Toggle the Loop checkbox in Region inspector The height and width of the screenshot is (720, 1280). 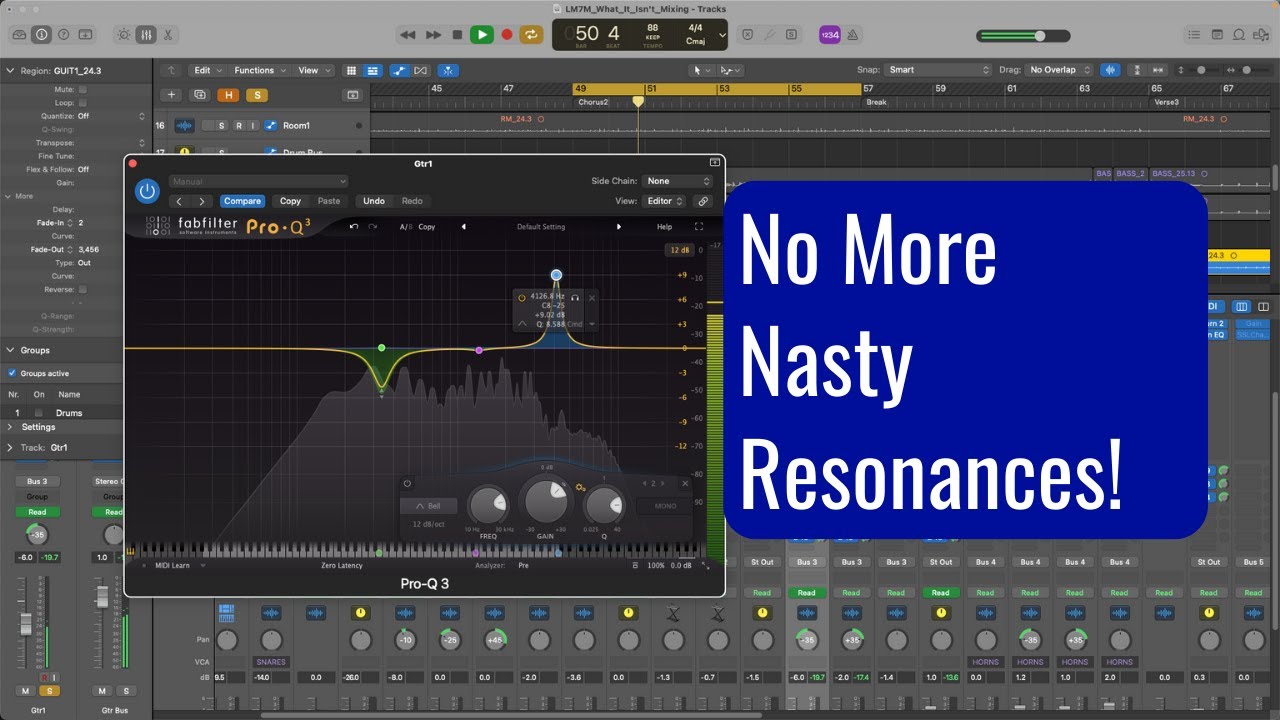coord(83,102)
